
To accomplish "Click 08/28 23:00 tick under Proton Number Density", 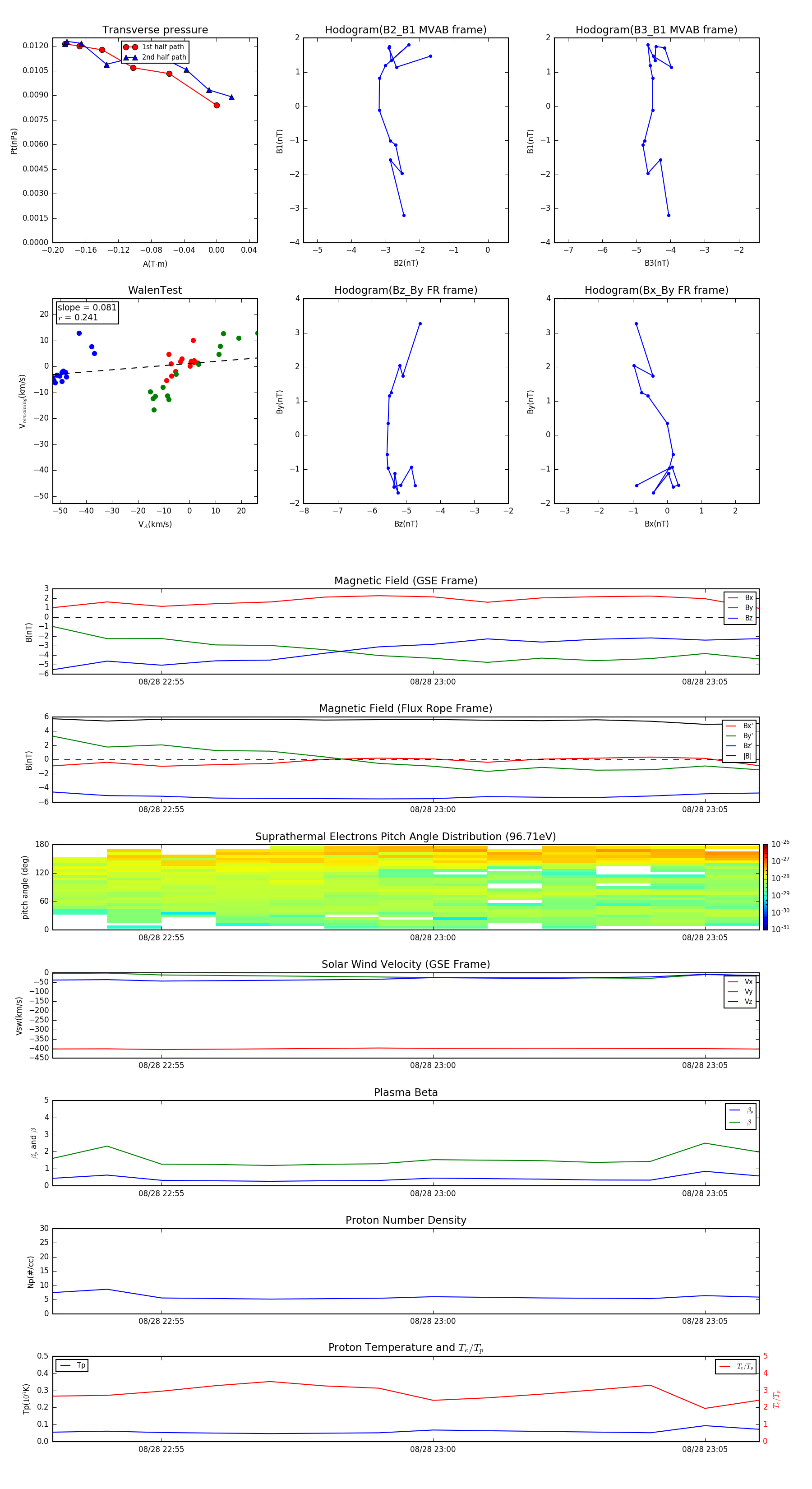I will 433,1321.
